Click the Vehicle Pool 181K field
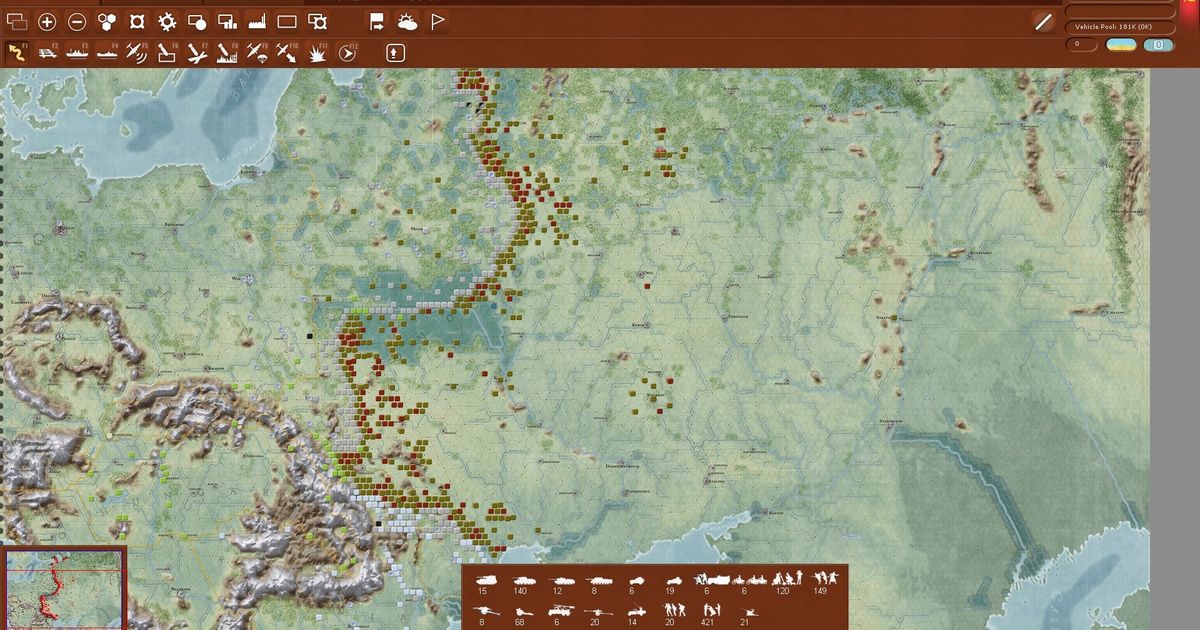Screen dimensions: 1200x630 [x=1119, y=27]
